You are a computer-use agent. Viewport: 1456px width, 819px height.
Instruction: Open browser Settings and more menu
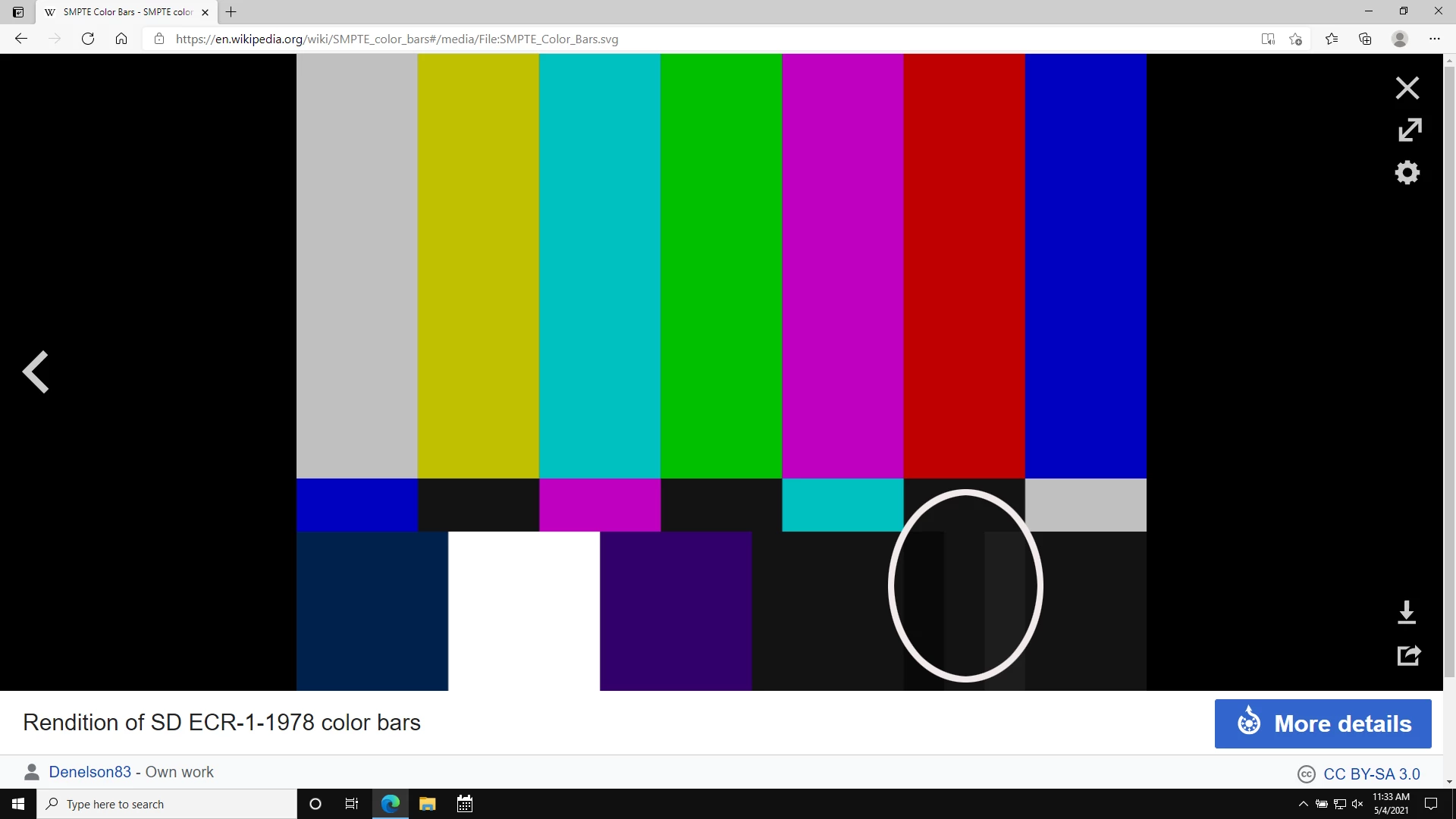pyautogui.click(x=1434, y=39)
